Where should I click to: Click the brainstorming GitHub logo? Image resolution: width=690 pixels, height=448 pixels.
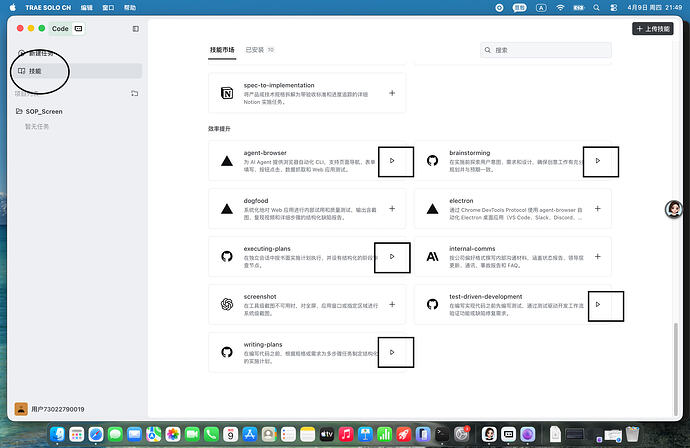[433, 161]
